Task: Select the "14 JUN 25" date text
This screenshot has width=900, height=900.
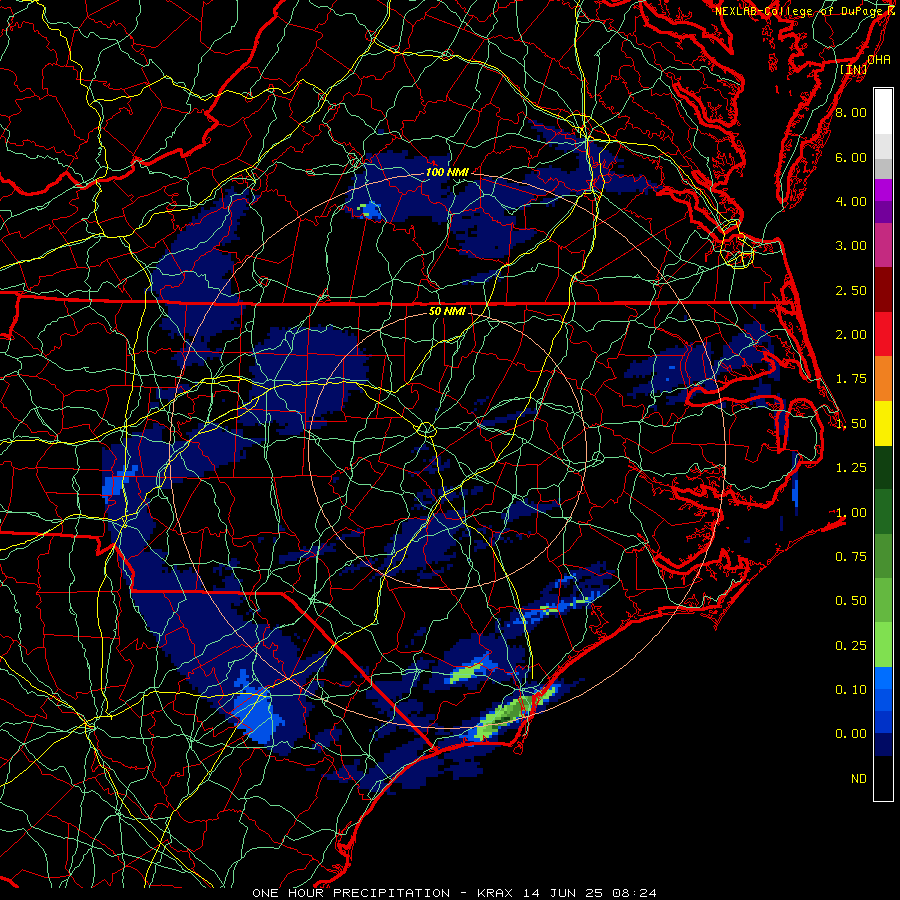Action: (564, 893)
